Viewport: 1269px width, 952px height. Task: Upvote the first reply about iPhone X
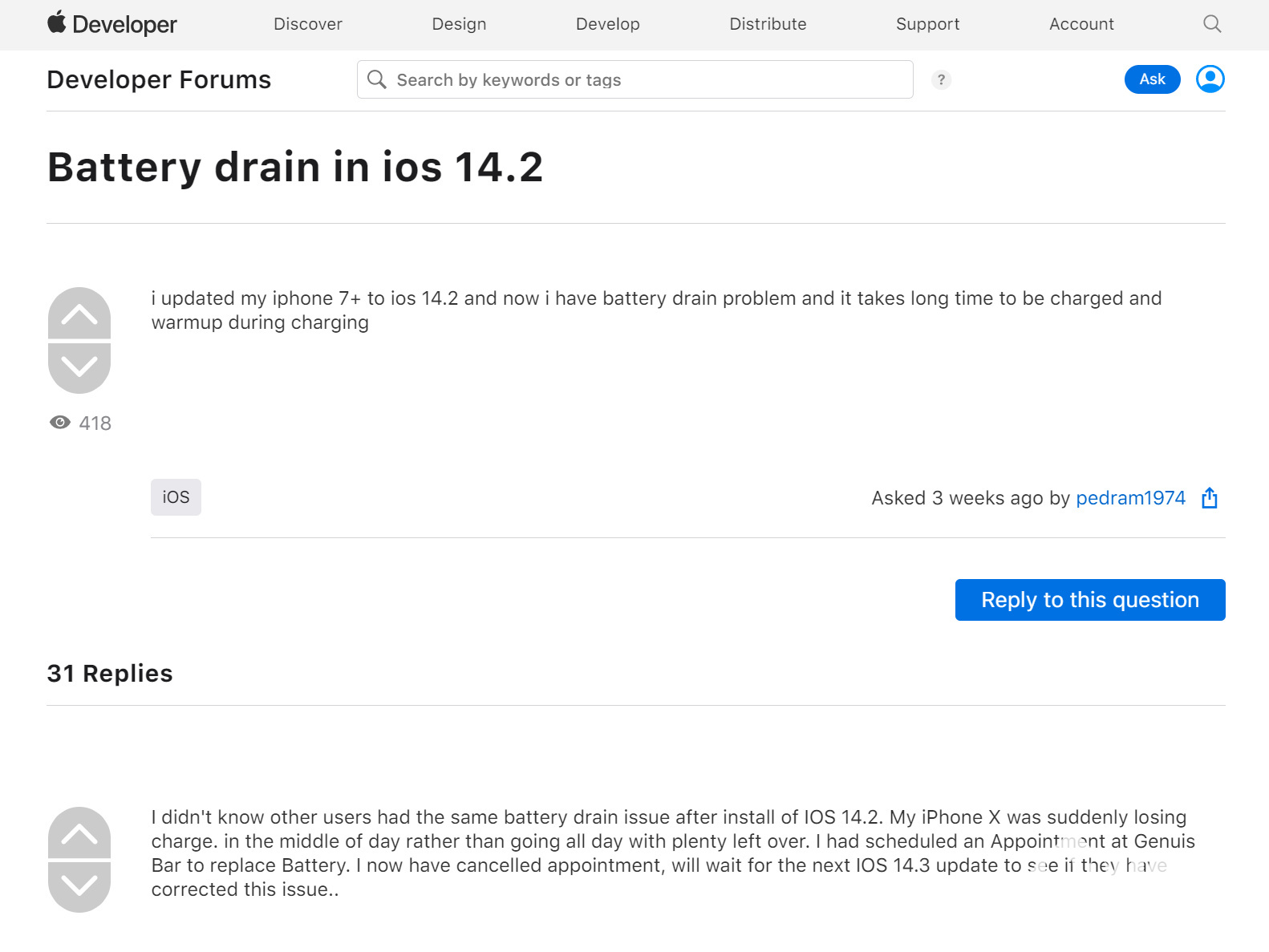(x=79, y=833)
